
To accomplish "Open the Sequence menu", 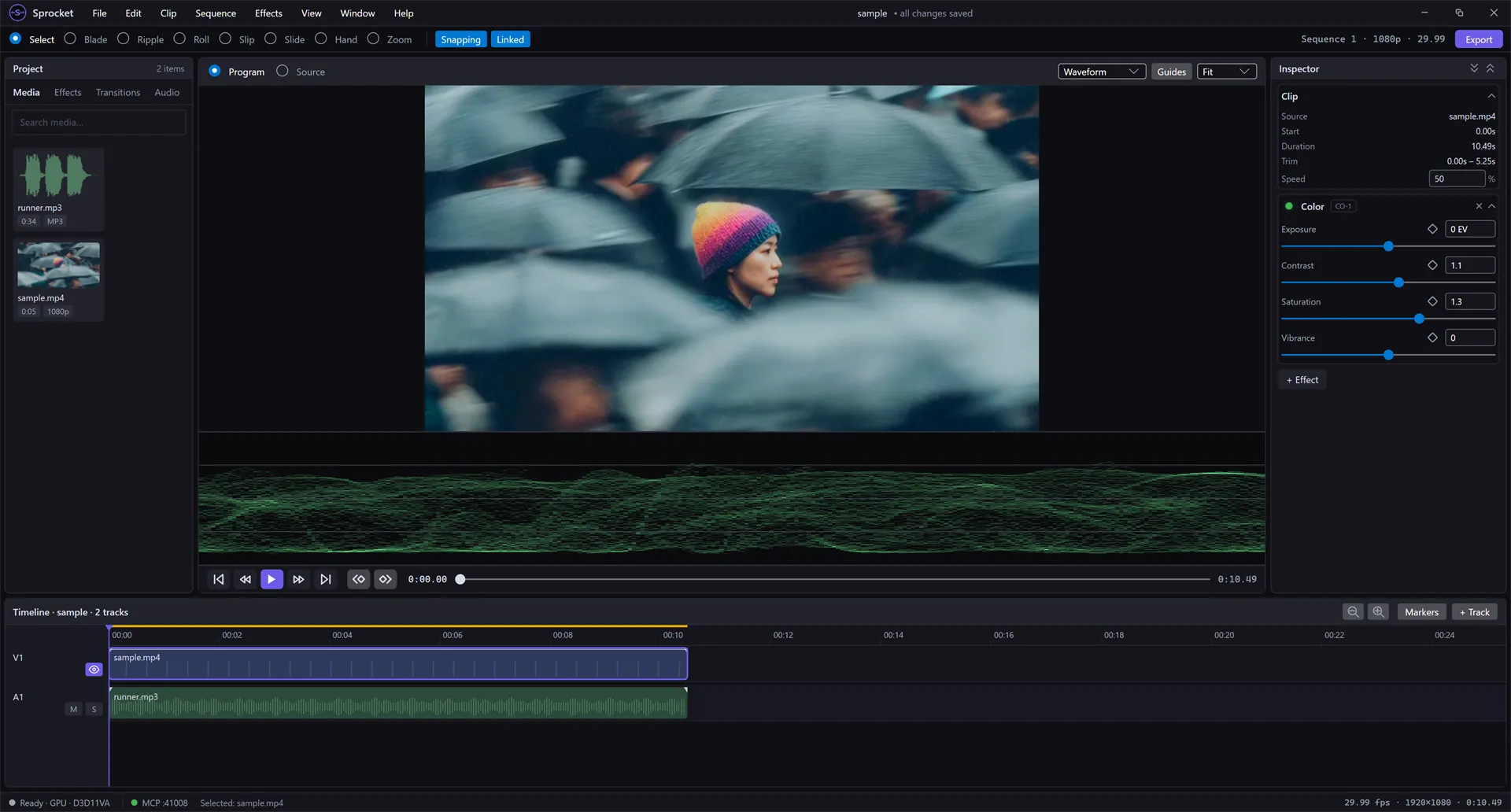I will [x=216, y=13].
